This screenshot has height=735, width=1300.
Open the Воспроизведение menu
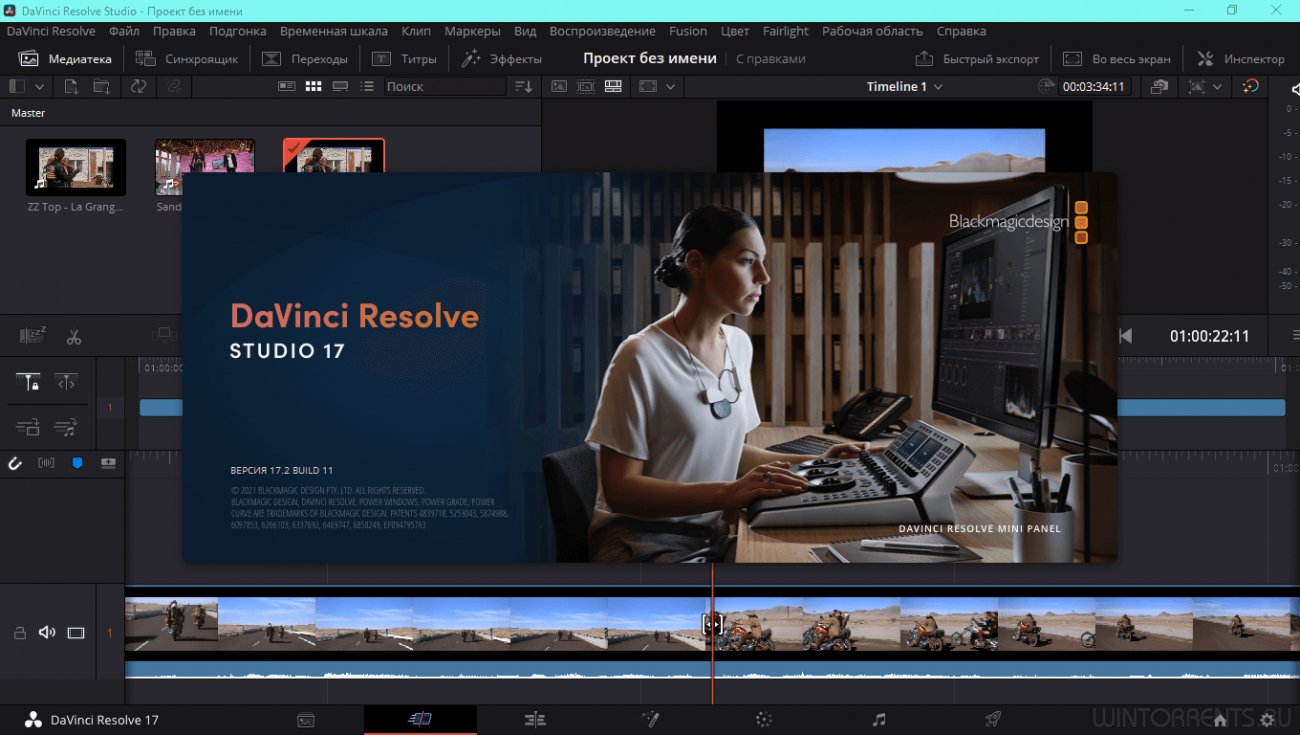click(603, 31)
